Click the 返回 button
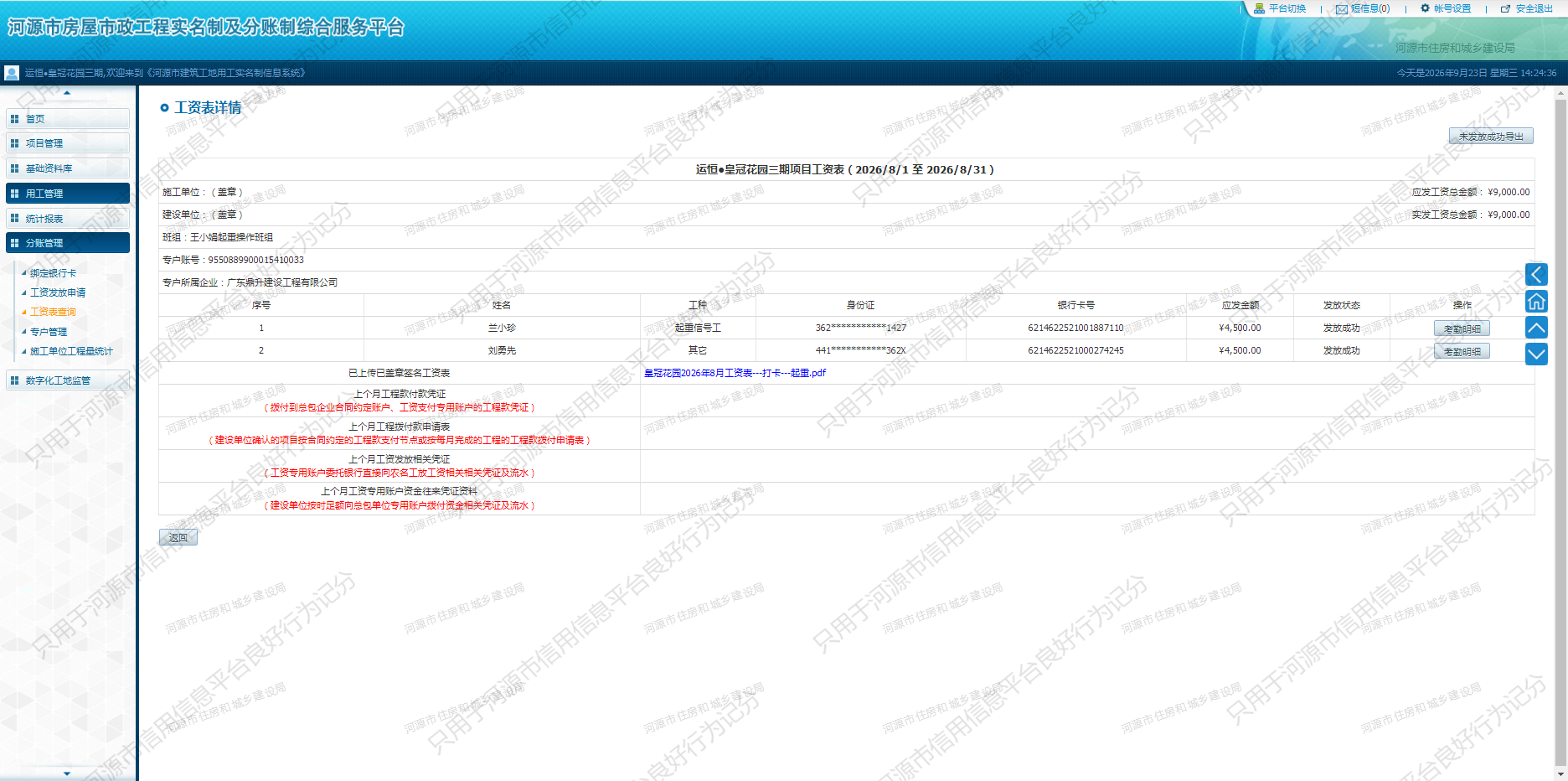The image size is (1568, 781). click(178, 538)
